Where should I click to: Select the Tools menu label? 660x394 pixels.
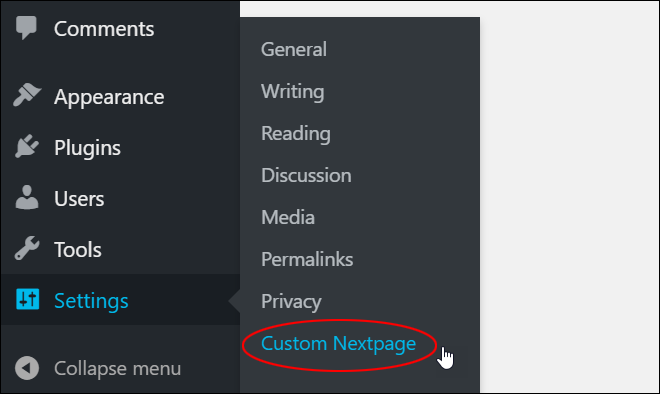77,250
